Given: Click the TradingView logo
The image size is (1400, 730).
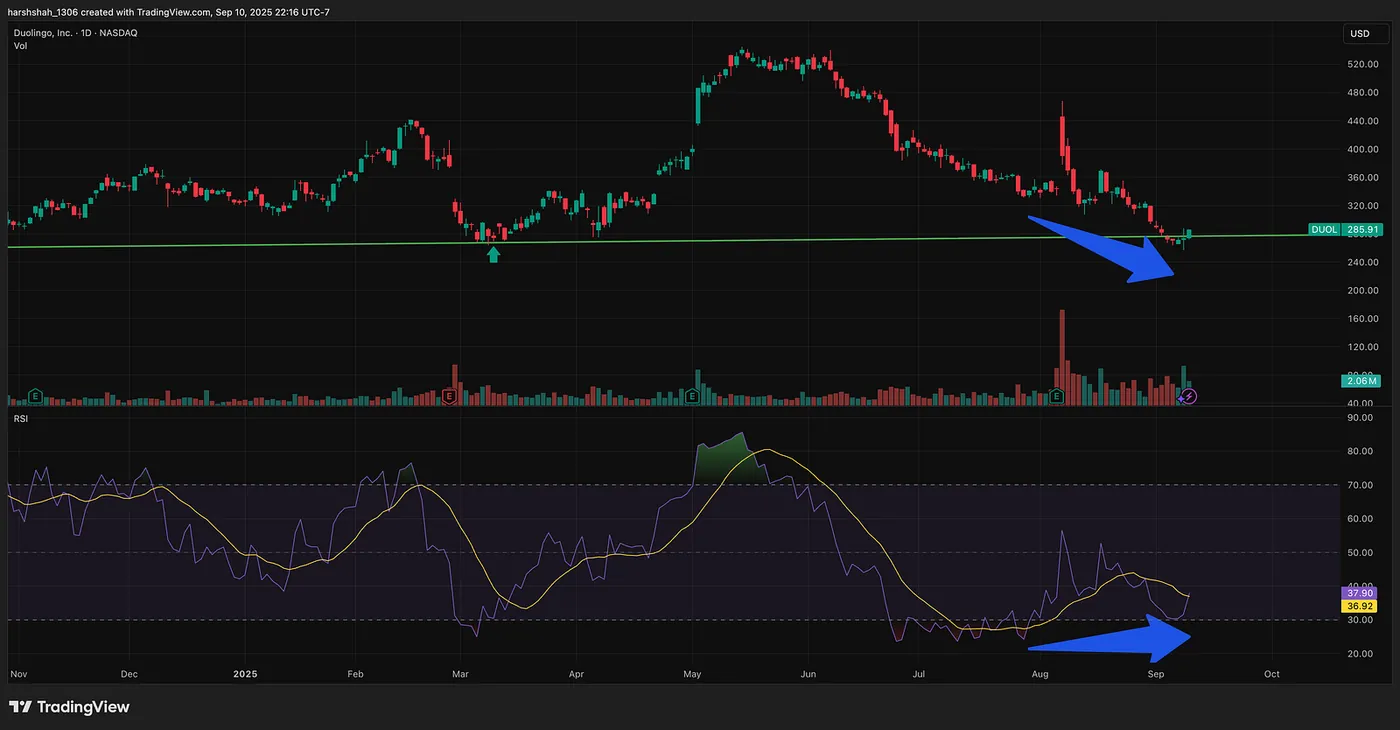Looking at the screenshot, I should (x=70, y=707).
